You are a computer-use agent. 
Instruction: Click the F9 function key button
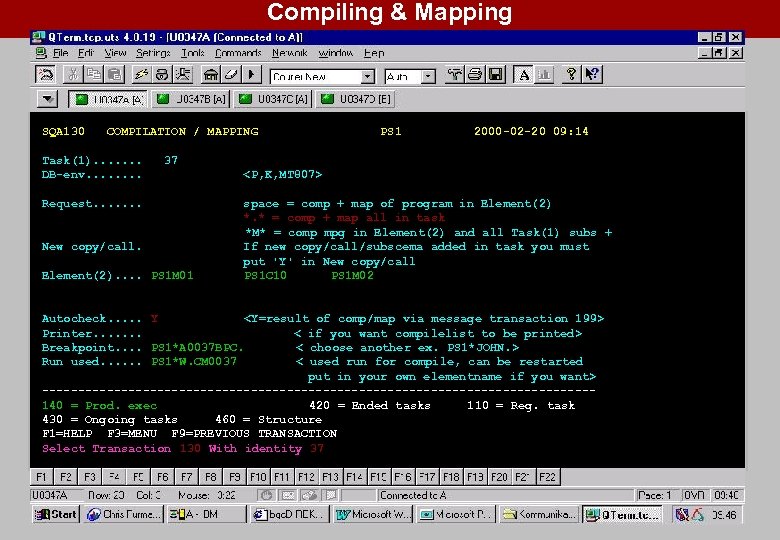point(235,477)
